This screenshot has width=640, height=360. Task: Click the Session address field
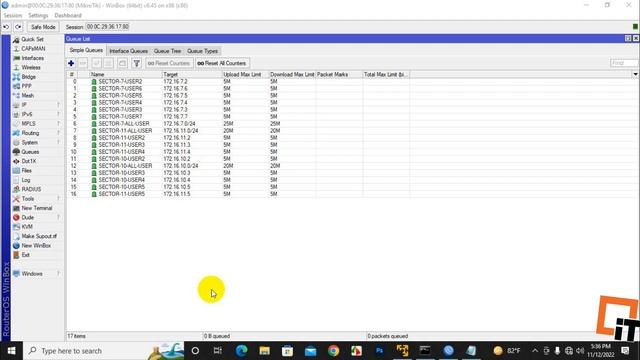[108, 27]
